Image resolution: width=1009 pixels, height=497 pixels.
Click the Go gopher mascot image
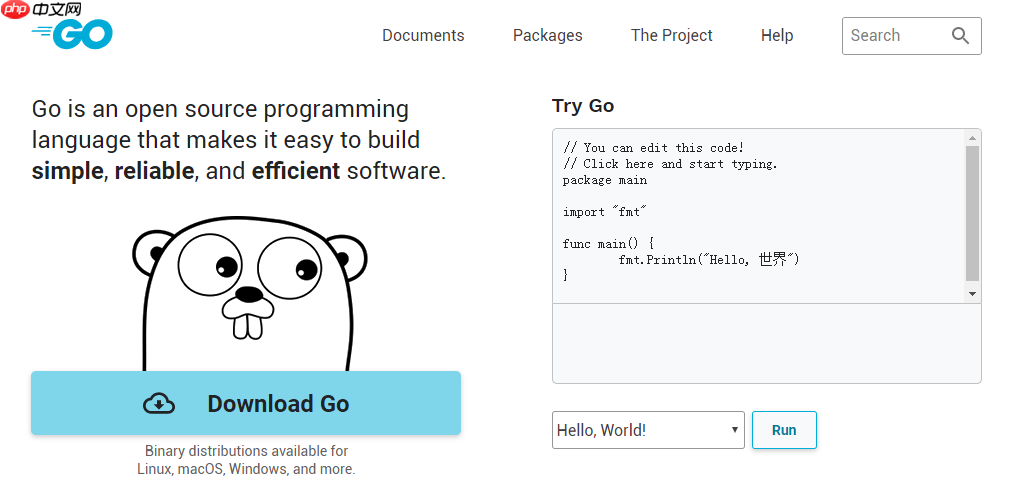(250, 294)
